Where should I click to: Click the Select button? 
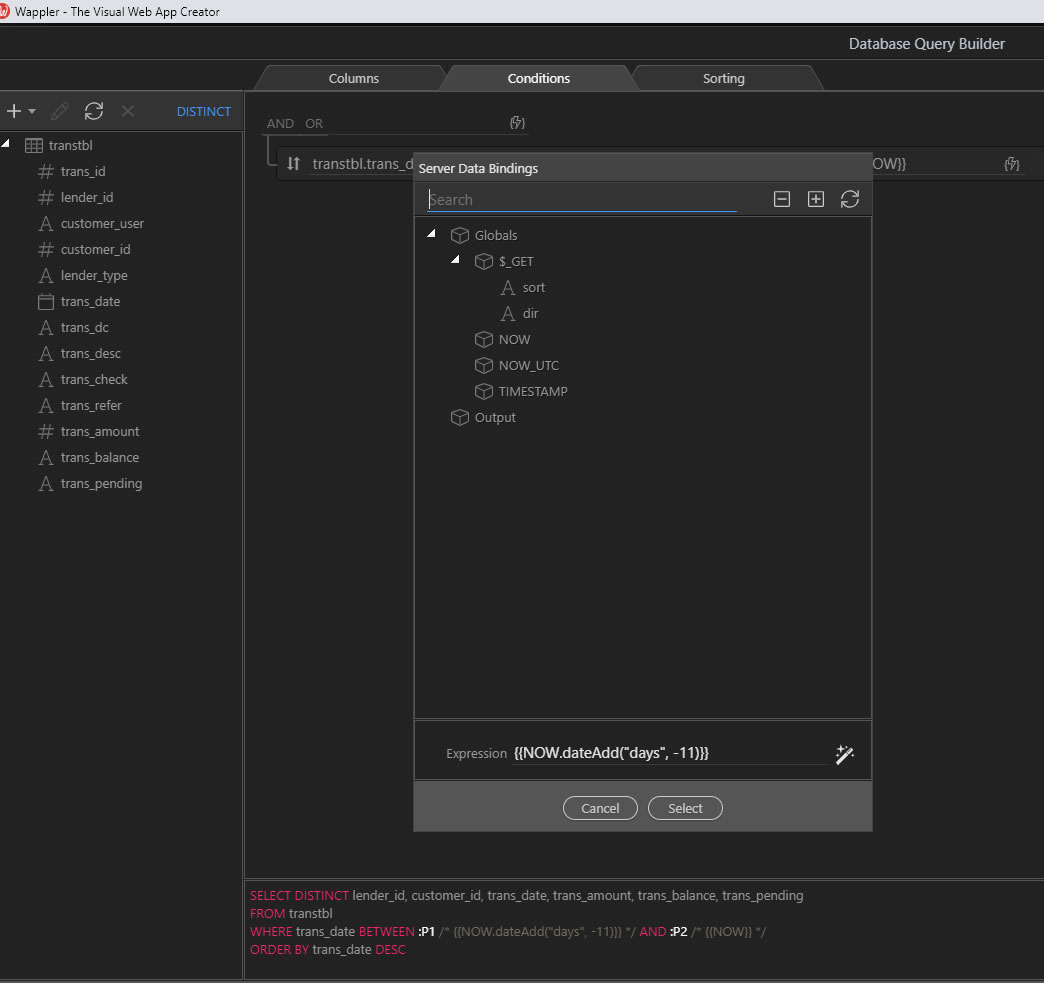(x=685, y=808)
